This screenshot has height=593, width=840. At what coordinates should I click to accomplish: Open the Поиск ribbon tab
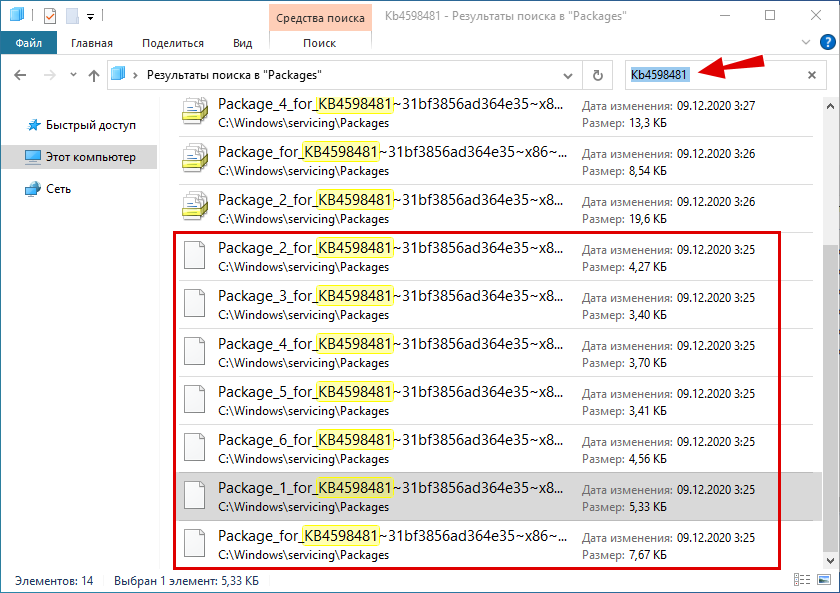[319, 43]
